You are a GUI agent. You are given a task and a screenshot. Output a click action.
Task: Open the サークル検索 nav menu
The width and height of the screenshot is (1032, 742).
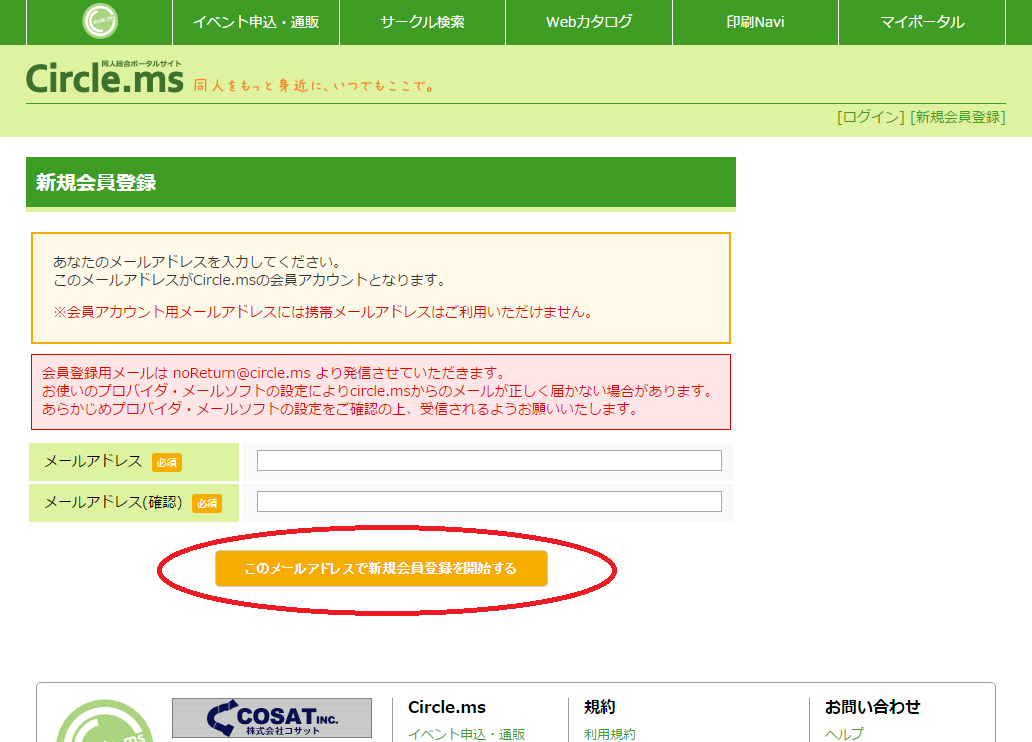(x=423, y=22)
